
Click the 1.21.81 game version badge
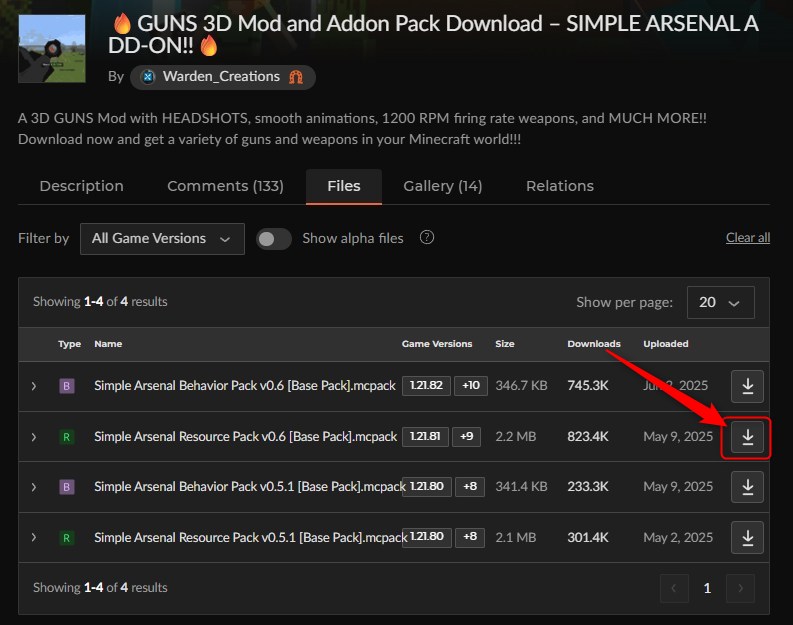pos(425,436)
